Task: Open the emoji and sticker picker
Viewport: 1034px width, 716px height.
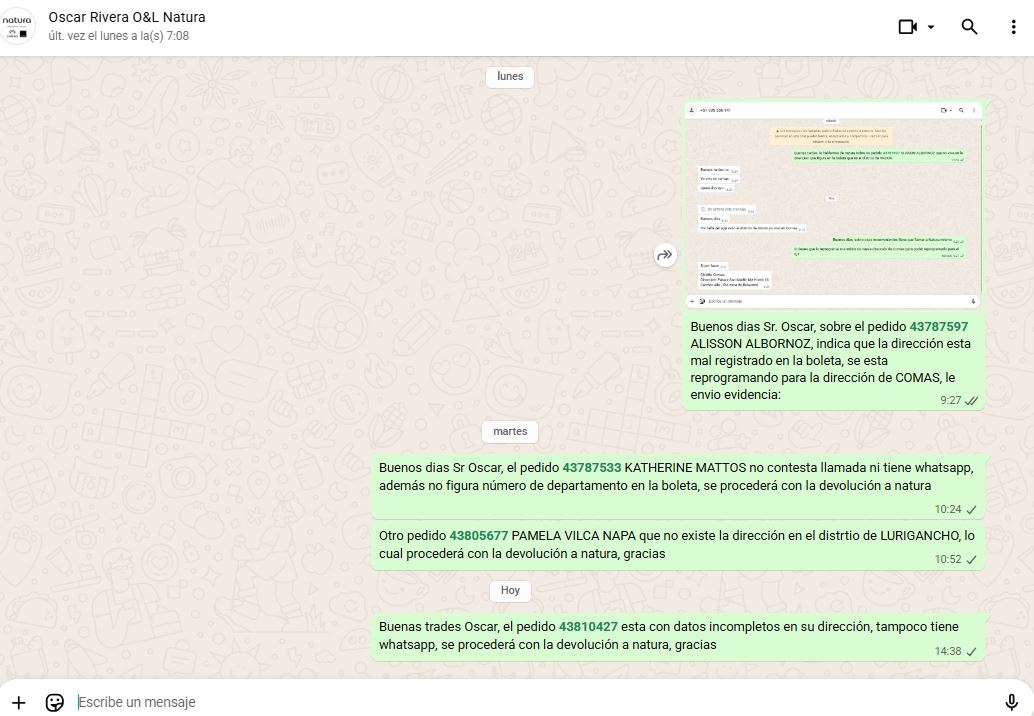Action: click(55, 702)
